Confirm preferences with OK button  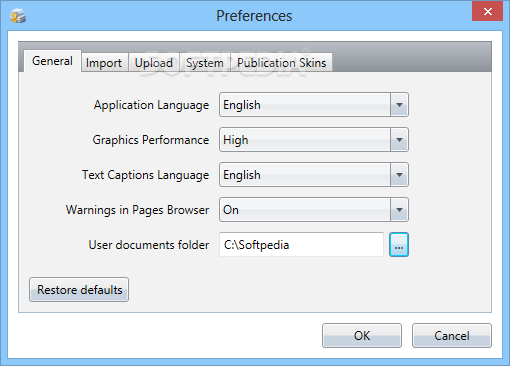click(362, 335)
